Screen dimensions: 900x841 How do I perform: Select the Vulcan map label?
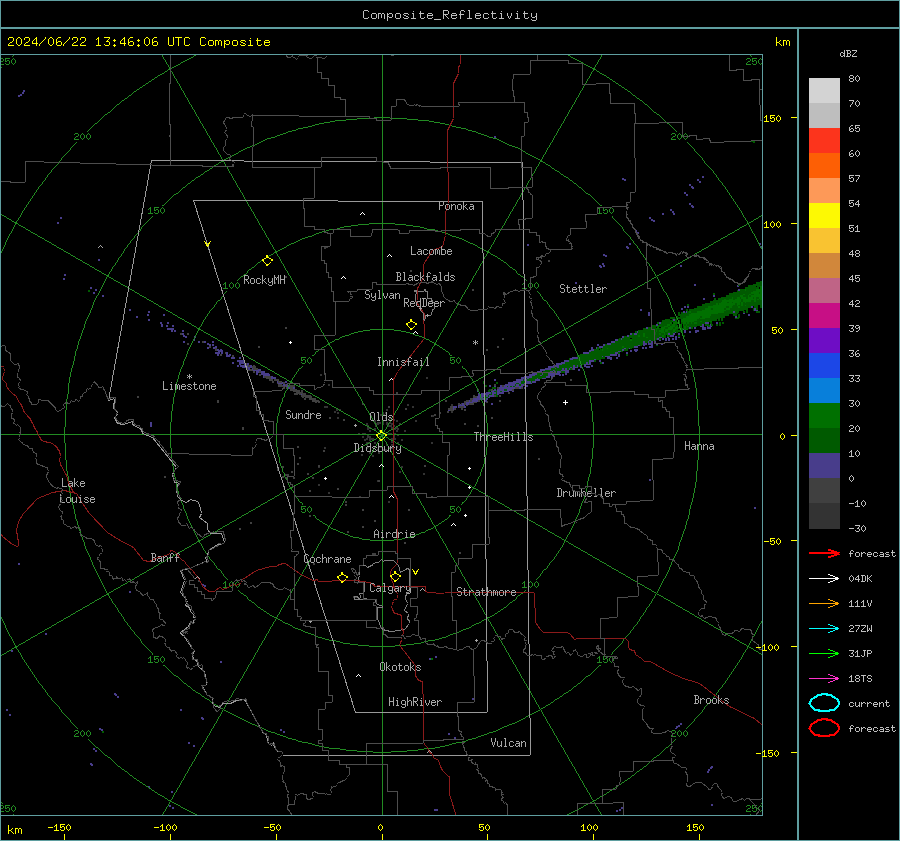pos(508,743)
